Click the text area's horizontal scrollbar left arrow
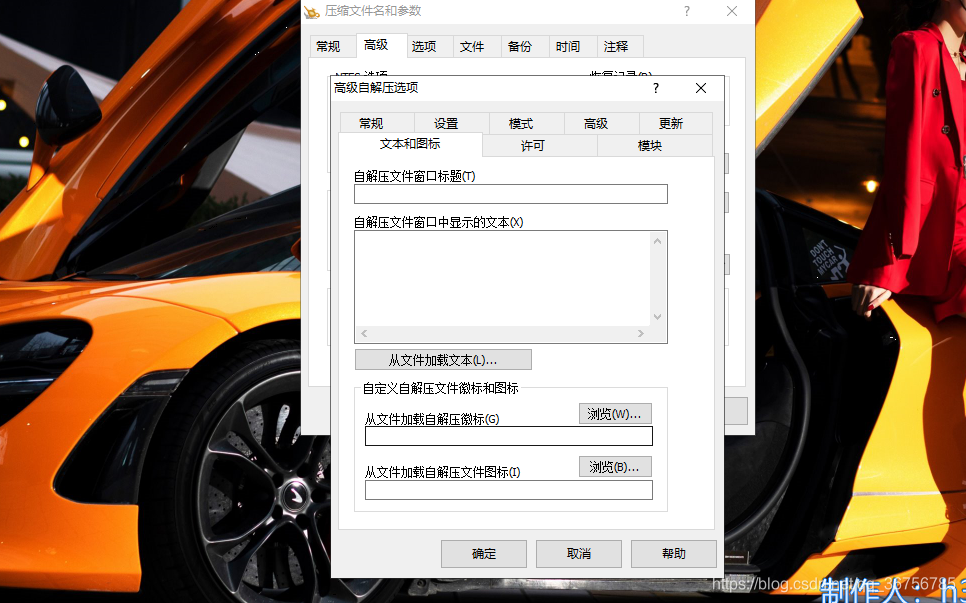 click(364, 333)
